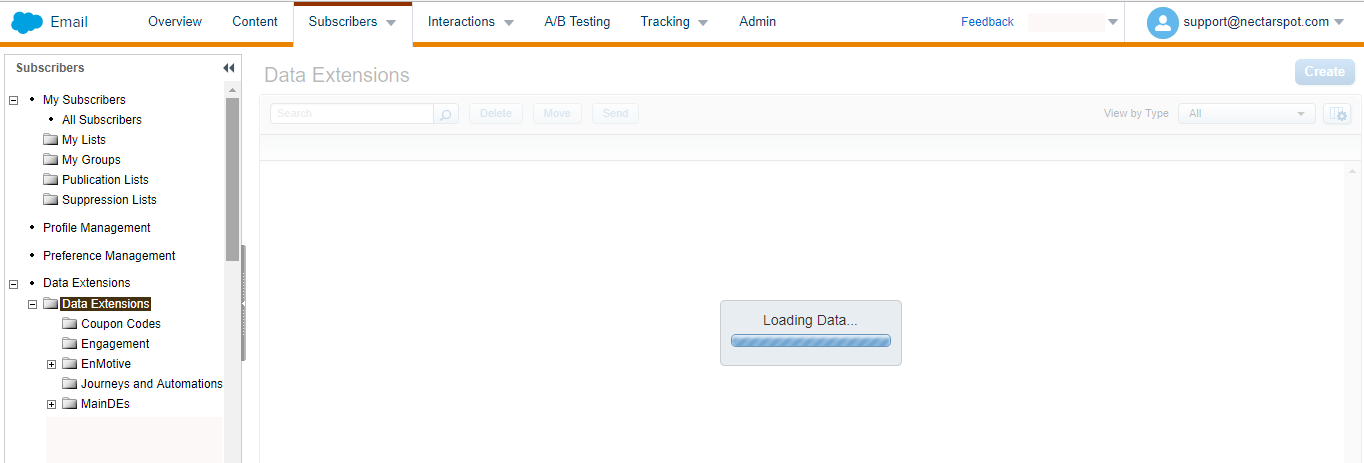Open the View by Type dropdown
This screenshot has width=1364, height=463.
(1246, 114)
